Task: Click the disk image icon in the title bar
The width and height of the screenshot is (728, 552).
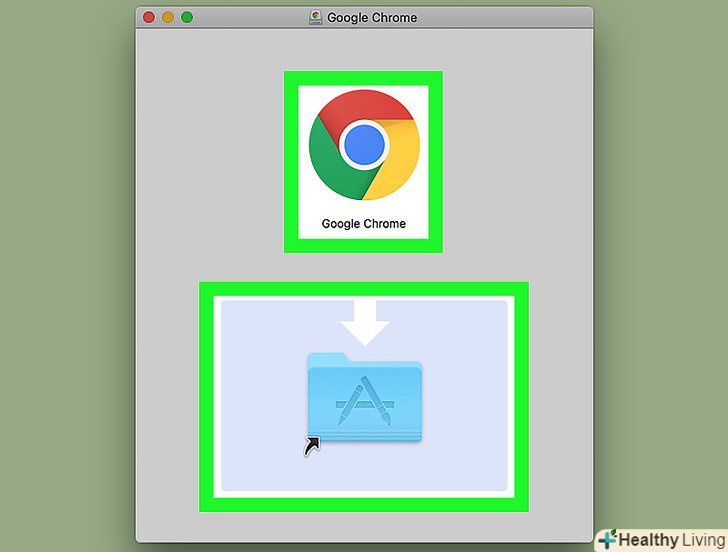Action: pyautogui.click(x=316, y=18)
